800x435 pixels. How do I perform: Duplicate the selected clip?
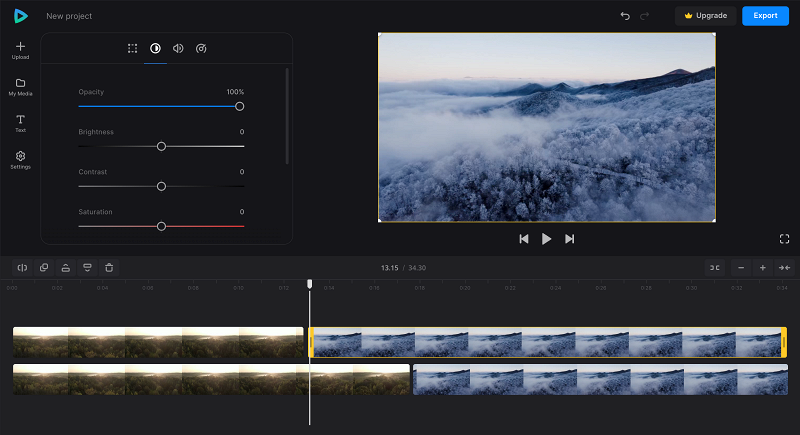[44, 268]
